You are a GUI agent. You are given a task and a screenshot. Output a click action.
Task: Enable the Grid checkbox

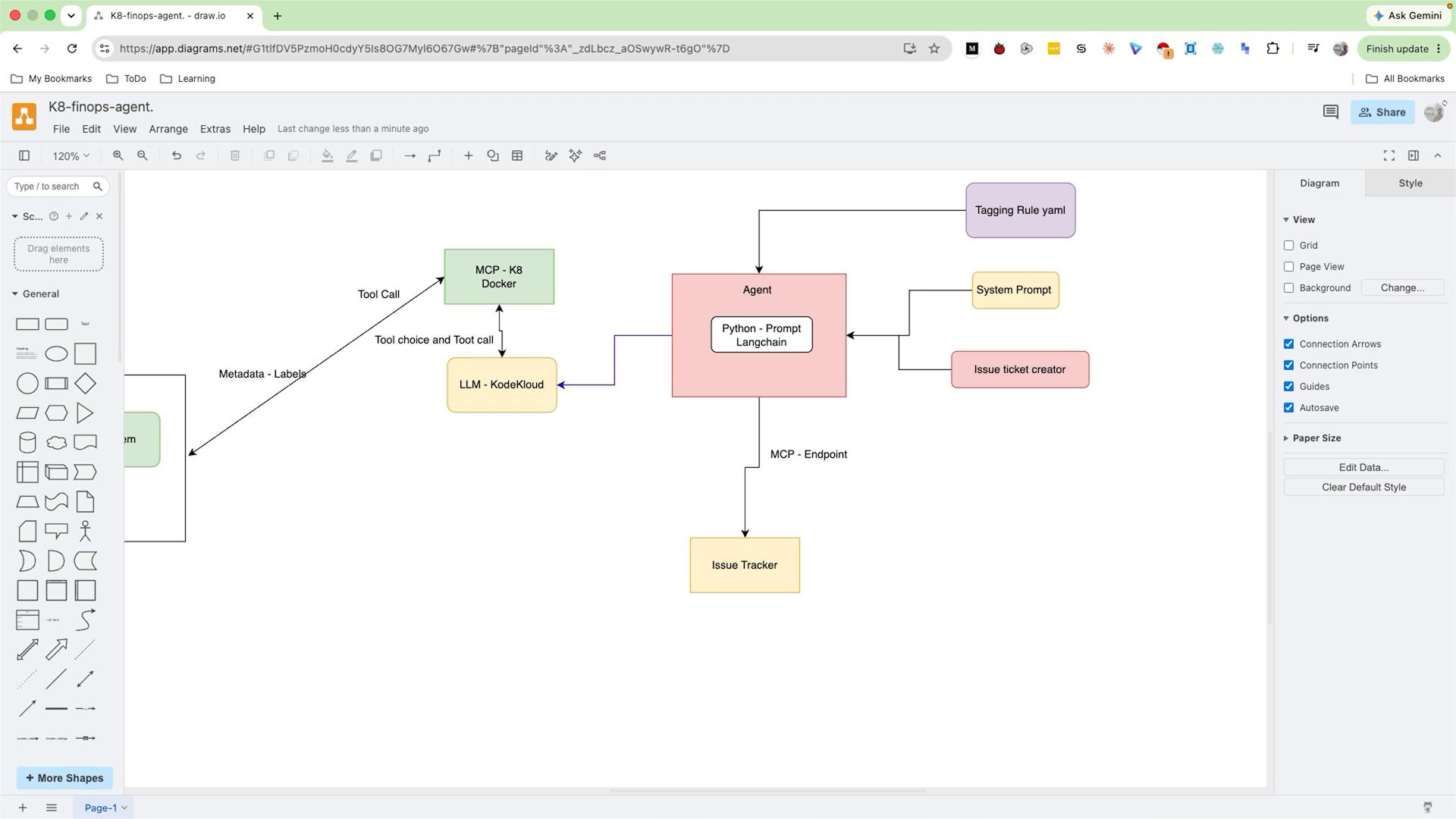tap(1288, 246)
